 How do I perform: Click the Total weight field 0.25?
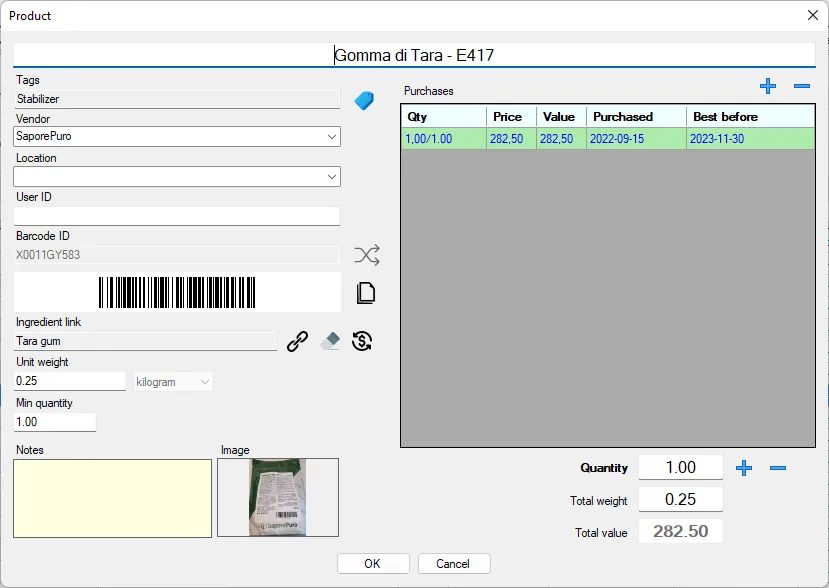(x=680, y=499)
